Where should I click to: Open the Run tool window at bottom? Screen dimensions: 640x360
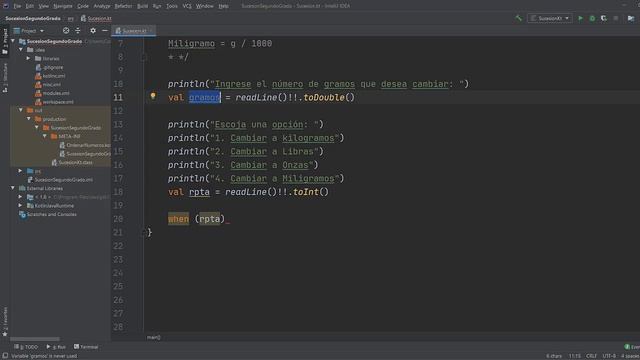pos(56,347)
